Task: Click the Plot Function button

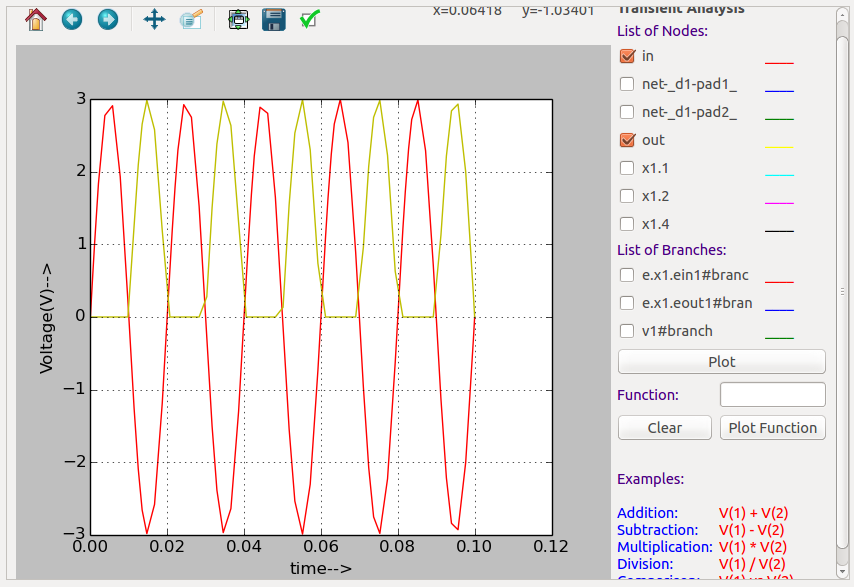Action: coord(773,427)
